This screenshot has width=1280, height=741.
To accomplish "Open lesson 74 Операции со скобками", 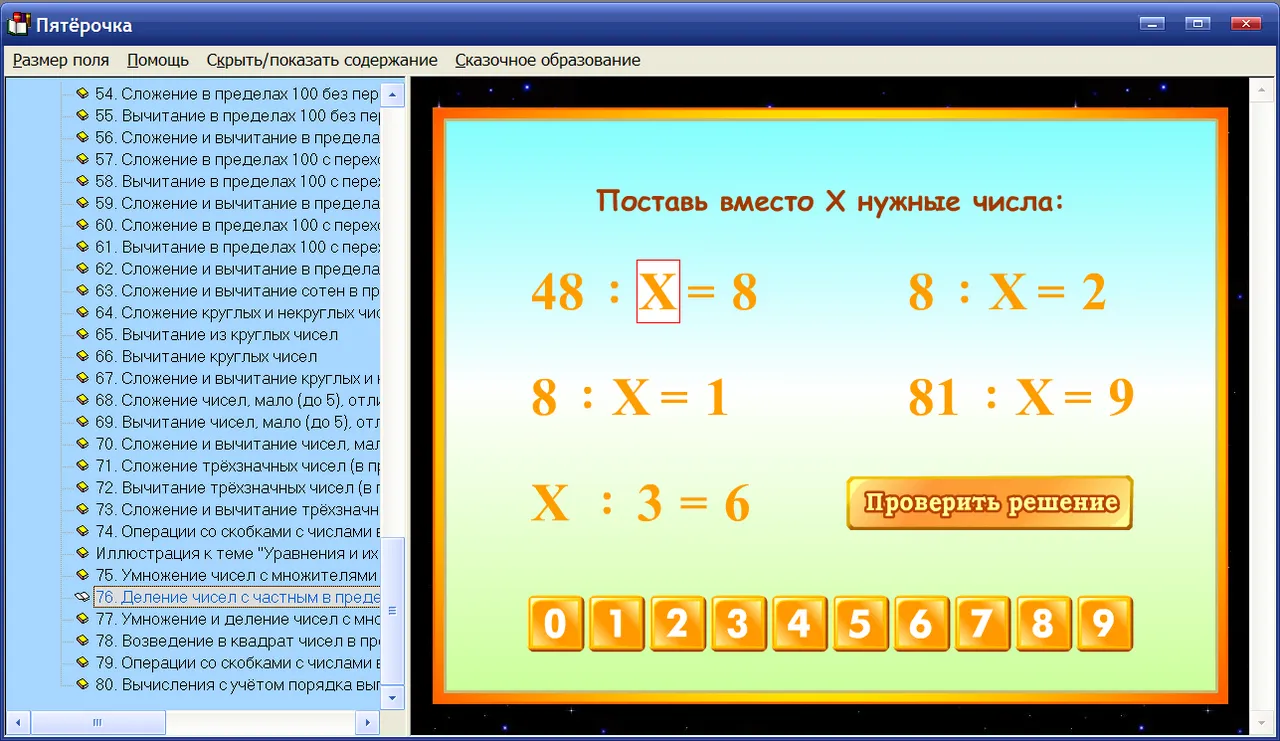I will tap(237, 531).
